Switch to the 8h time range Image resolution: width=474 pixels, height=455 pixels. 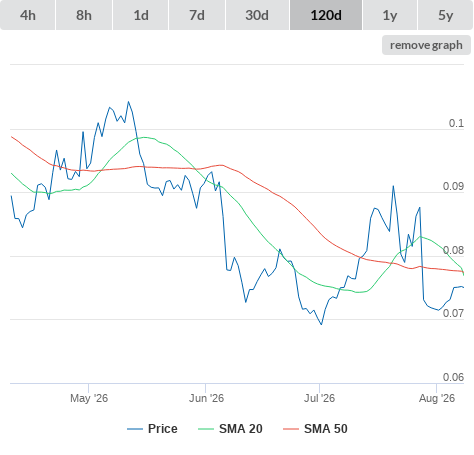point(84,15)
